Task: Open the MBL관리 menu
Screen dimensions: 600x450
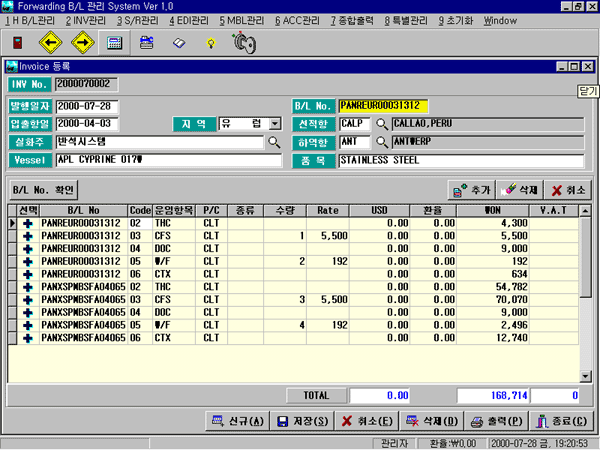Action: (x=241, y=21)
